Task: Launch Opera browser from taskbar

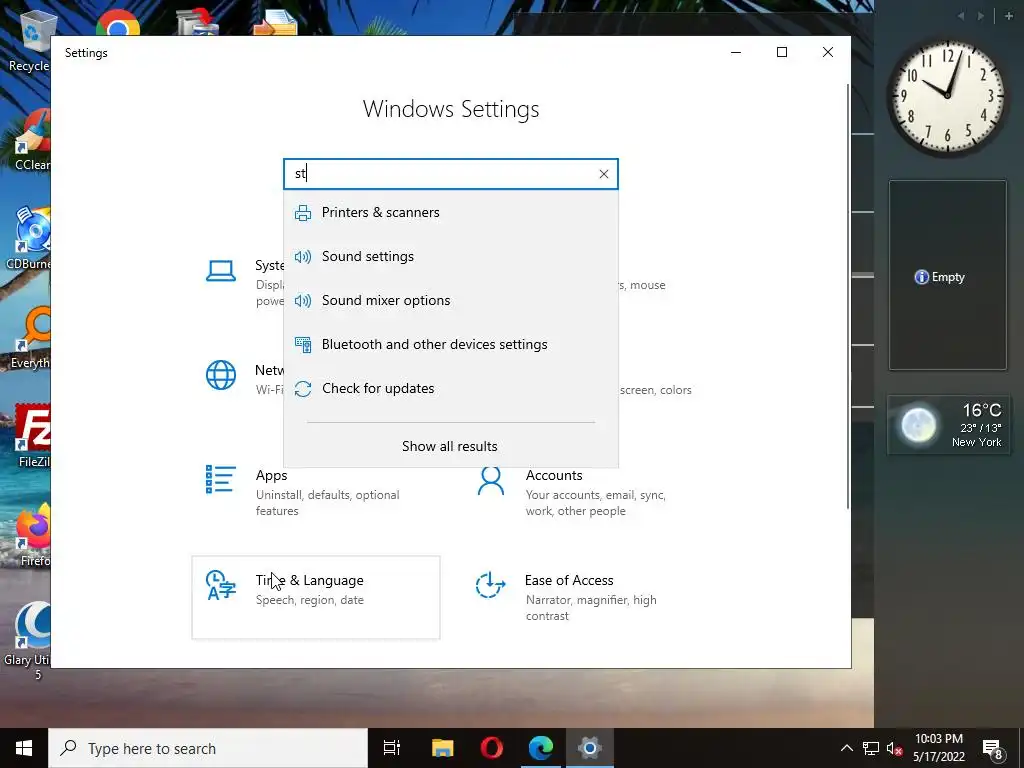Action: point(491,748)
